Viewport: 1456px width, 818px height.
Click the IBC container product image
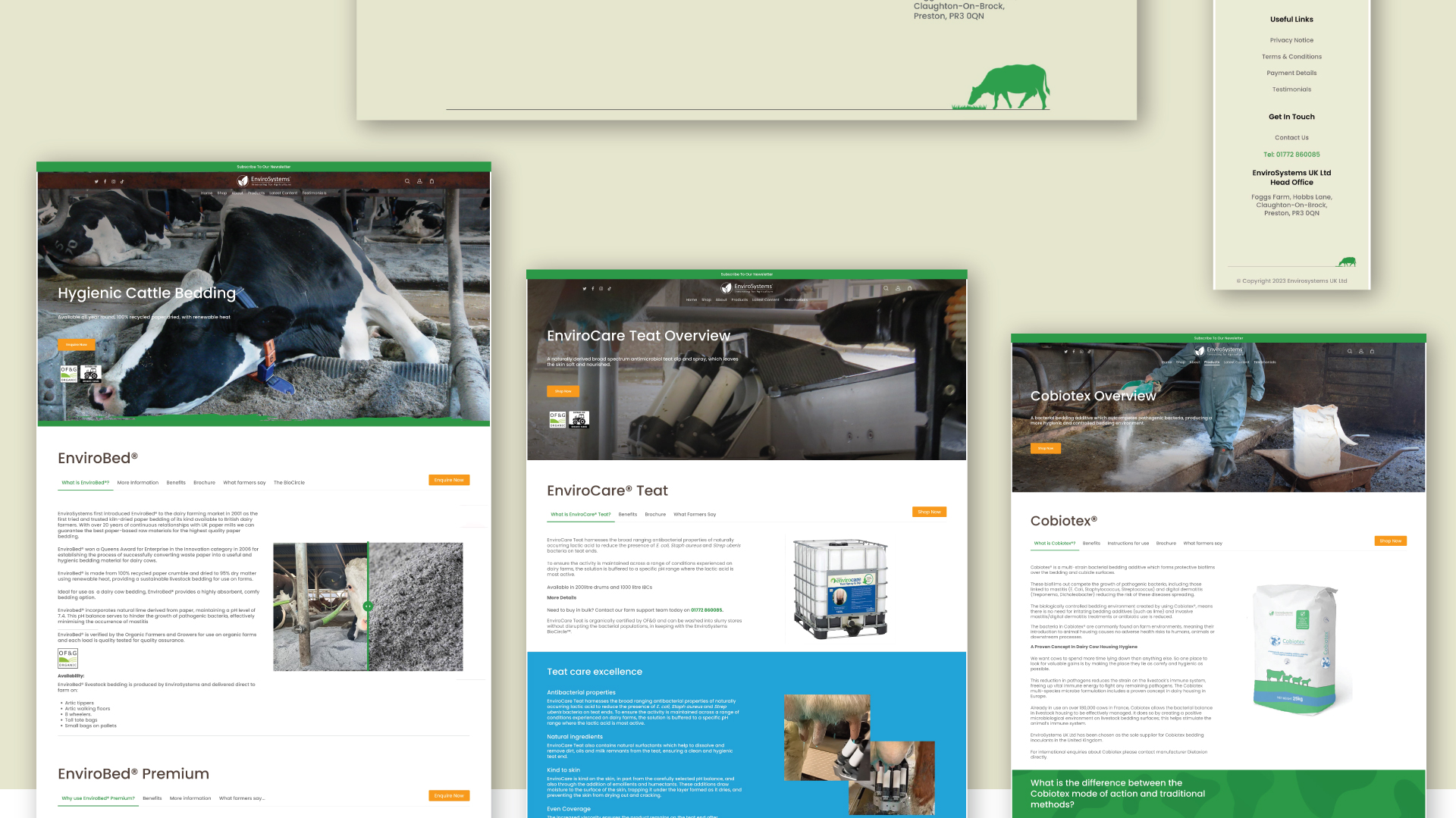[x=840, y=589]
